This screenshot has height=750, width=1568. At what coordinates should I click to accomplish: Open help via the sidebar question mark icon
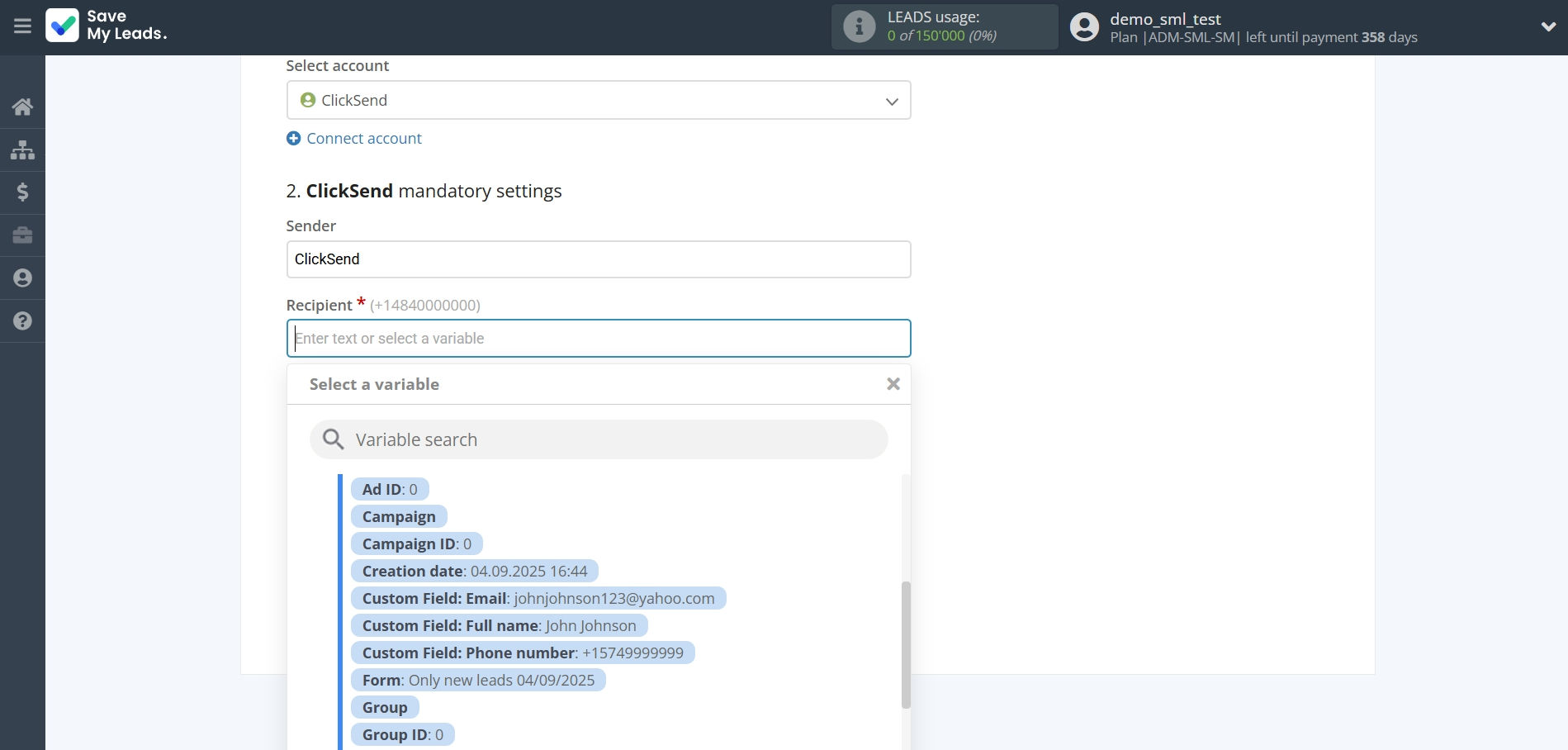(x=22, y=321)
